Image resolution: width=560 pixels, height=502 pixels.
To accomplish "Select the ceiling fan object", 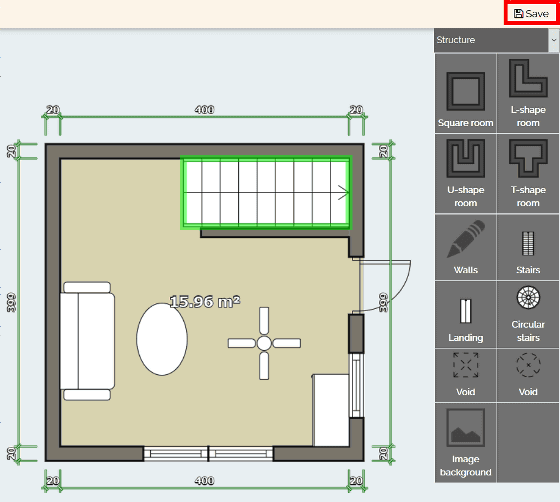I will pos(264,343).
